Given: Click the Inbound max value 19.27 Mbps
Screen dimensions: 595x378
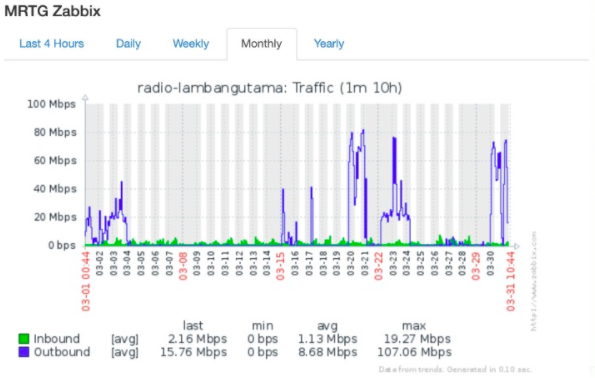Looking at the screenshot, I should pos(417,339).
